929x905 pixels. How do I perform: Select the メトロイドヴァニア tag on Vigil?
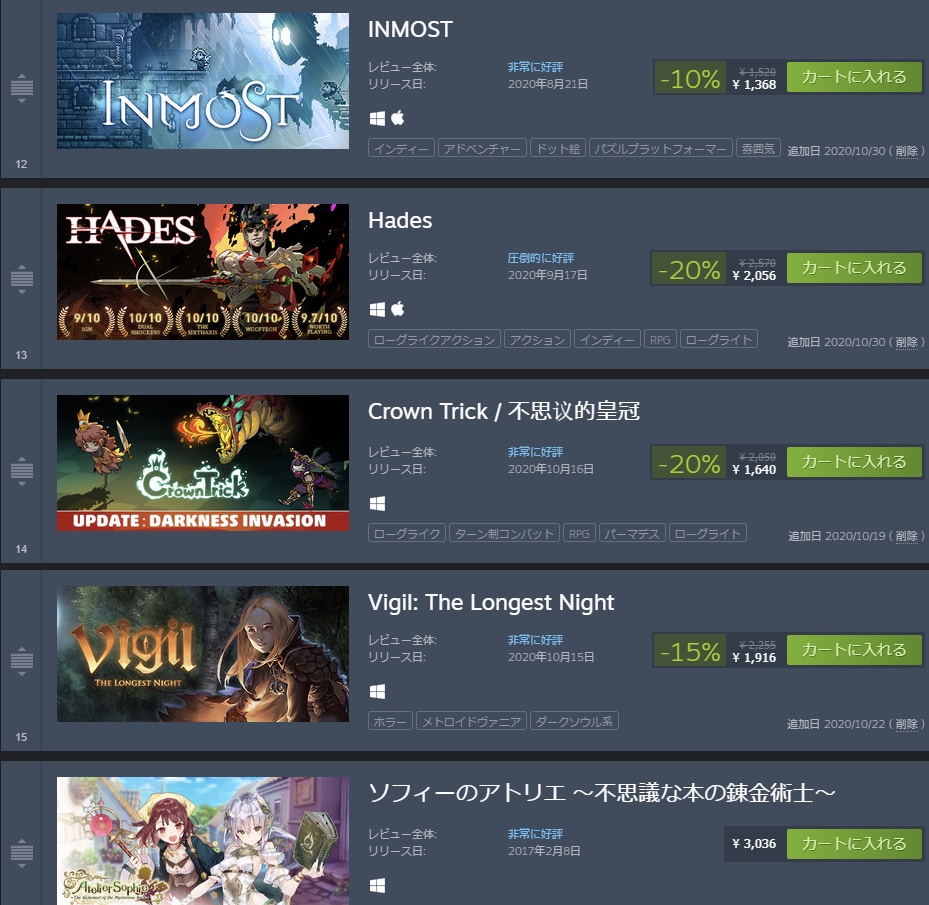pyautogui.click(x=471, y=721)
